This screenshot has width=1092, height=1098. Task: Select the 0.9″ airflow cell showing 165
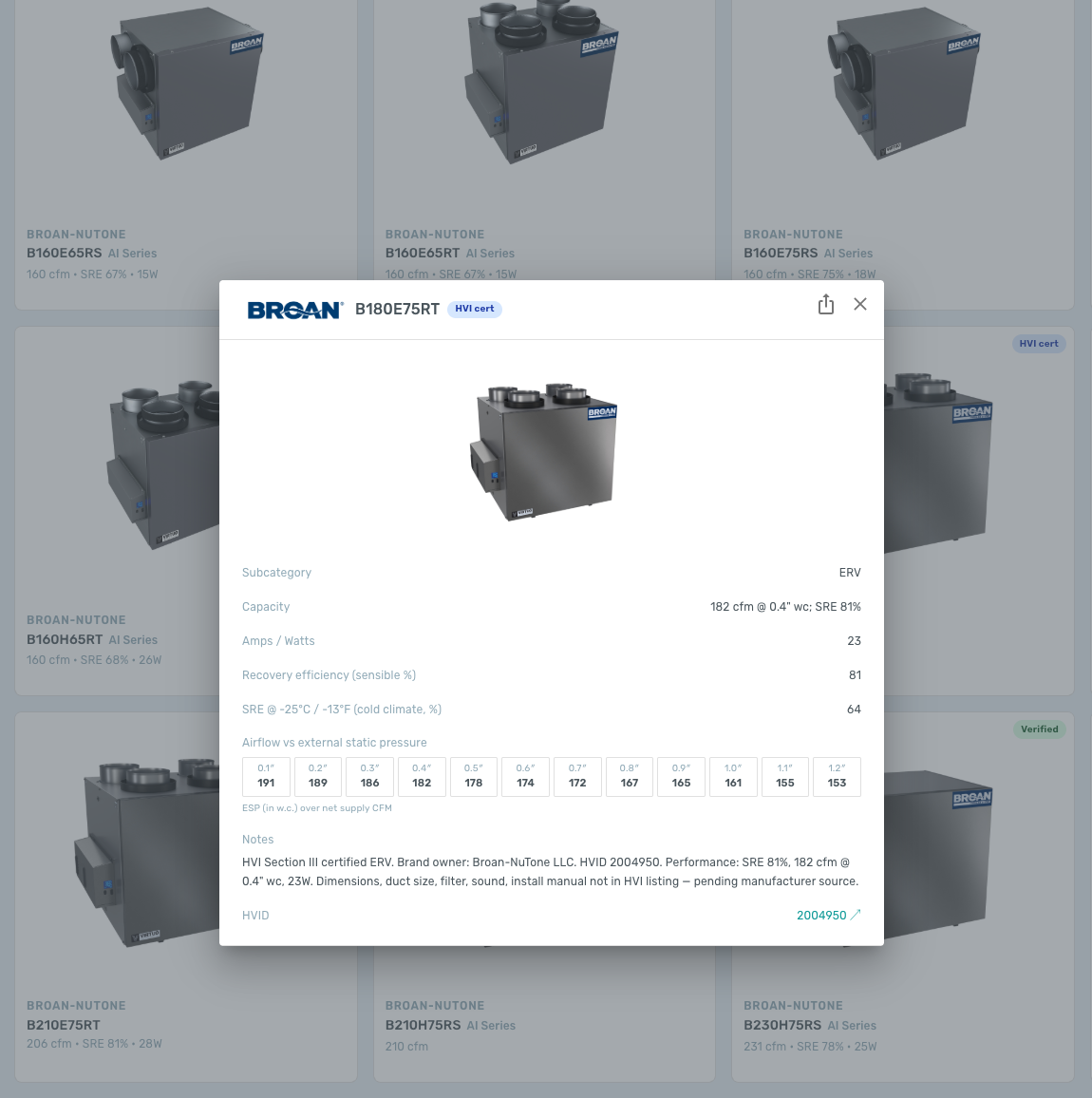[681, 777]
